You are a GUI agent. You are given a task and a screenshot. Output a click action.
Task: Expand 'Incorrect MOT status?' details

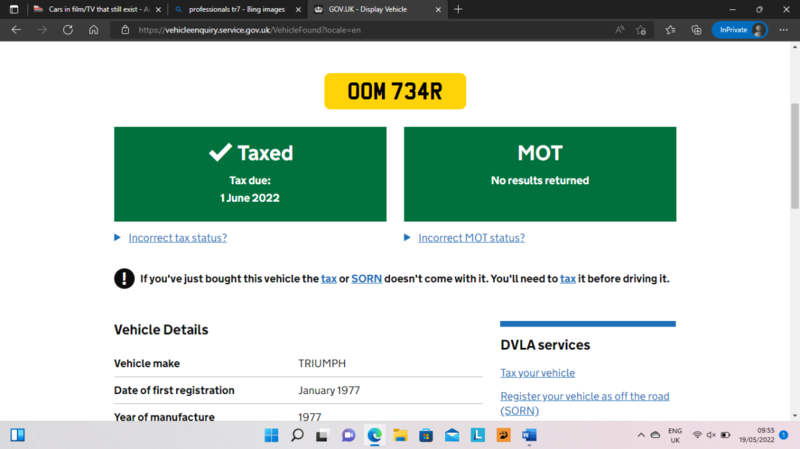click(471, 238)
